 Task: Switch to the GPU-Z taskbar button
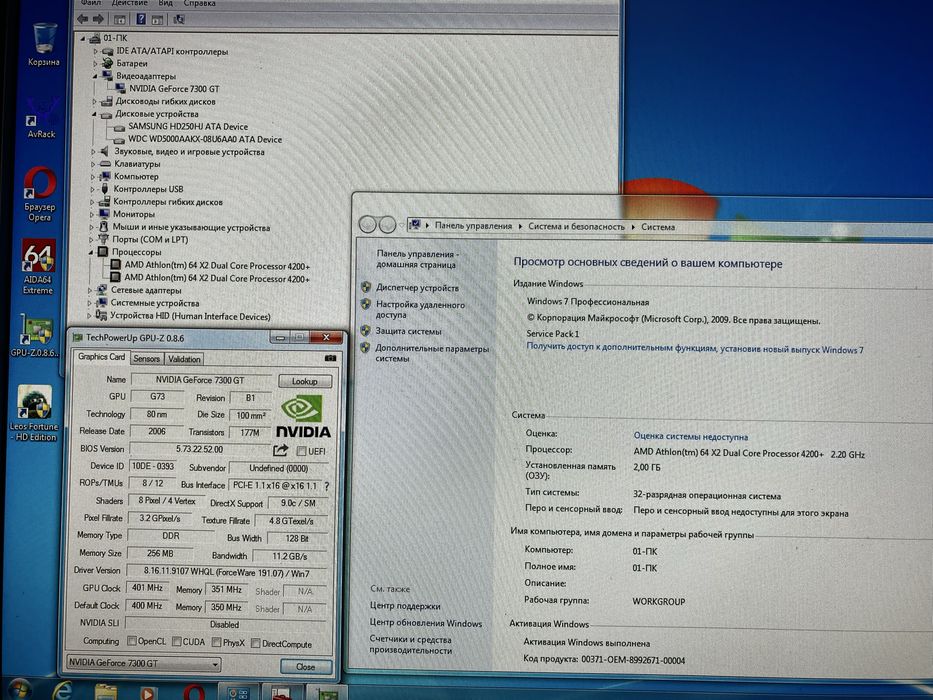pos(325,693)
